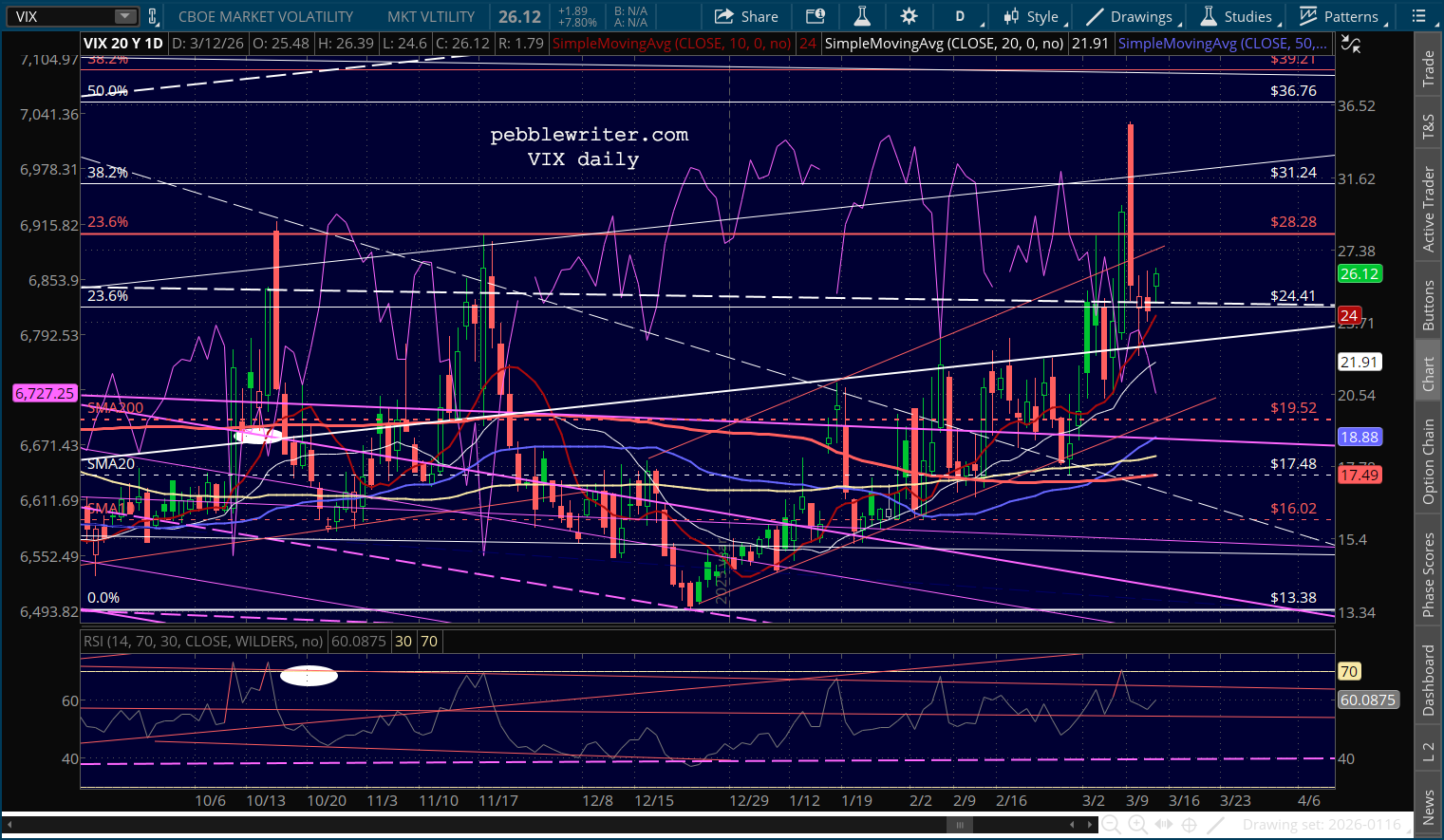Viewport: 1444px width, 840px height.
Task: Click the green 26.12 price bubble on axis
Action: [x=1360, y=274]
